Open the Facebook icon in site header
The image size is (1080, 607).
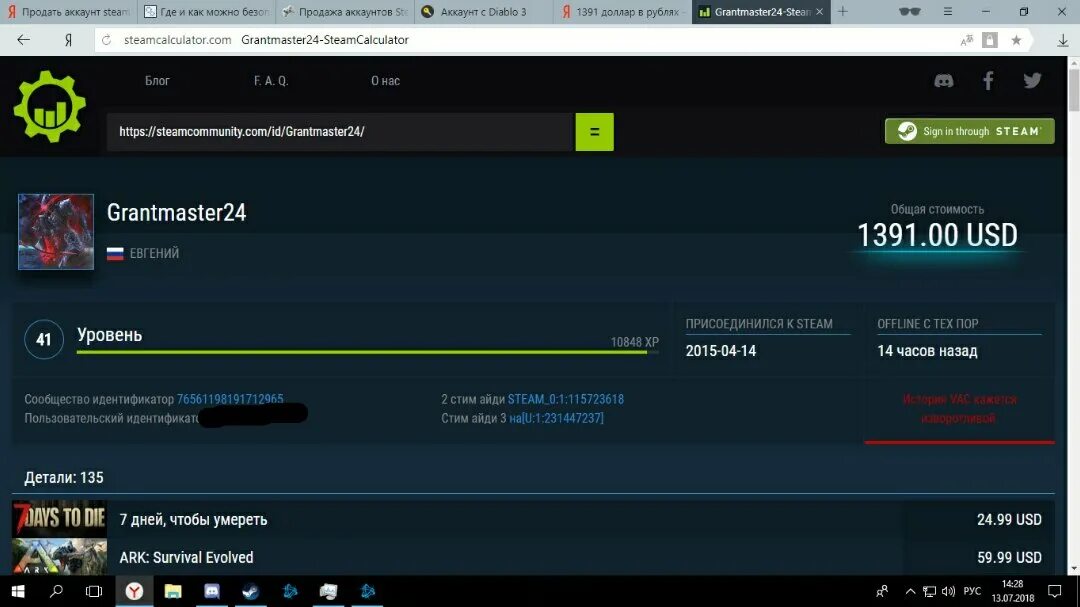tap(988, 81)
